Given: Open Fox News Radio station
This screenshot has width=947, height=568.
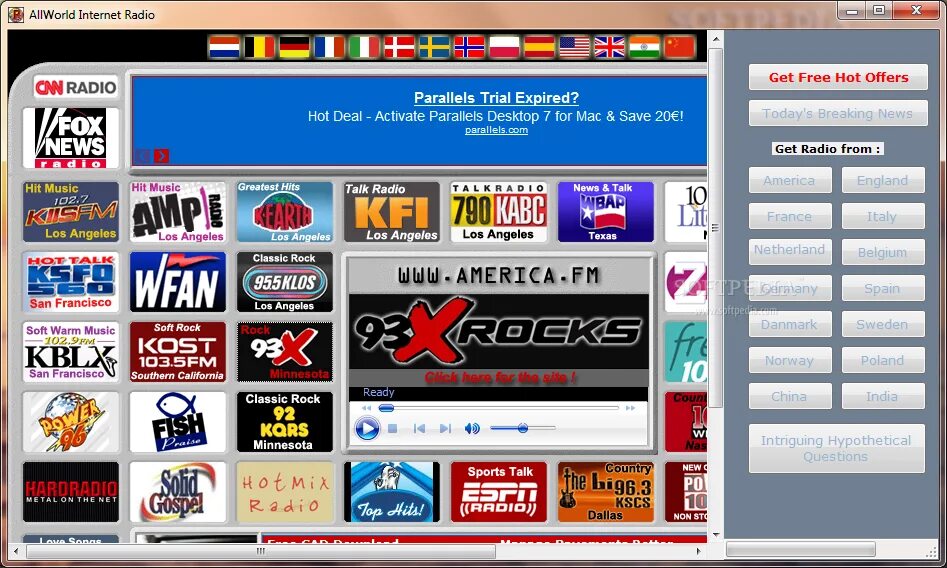Looking at the screenshot, I should 71,138.
